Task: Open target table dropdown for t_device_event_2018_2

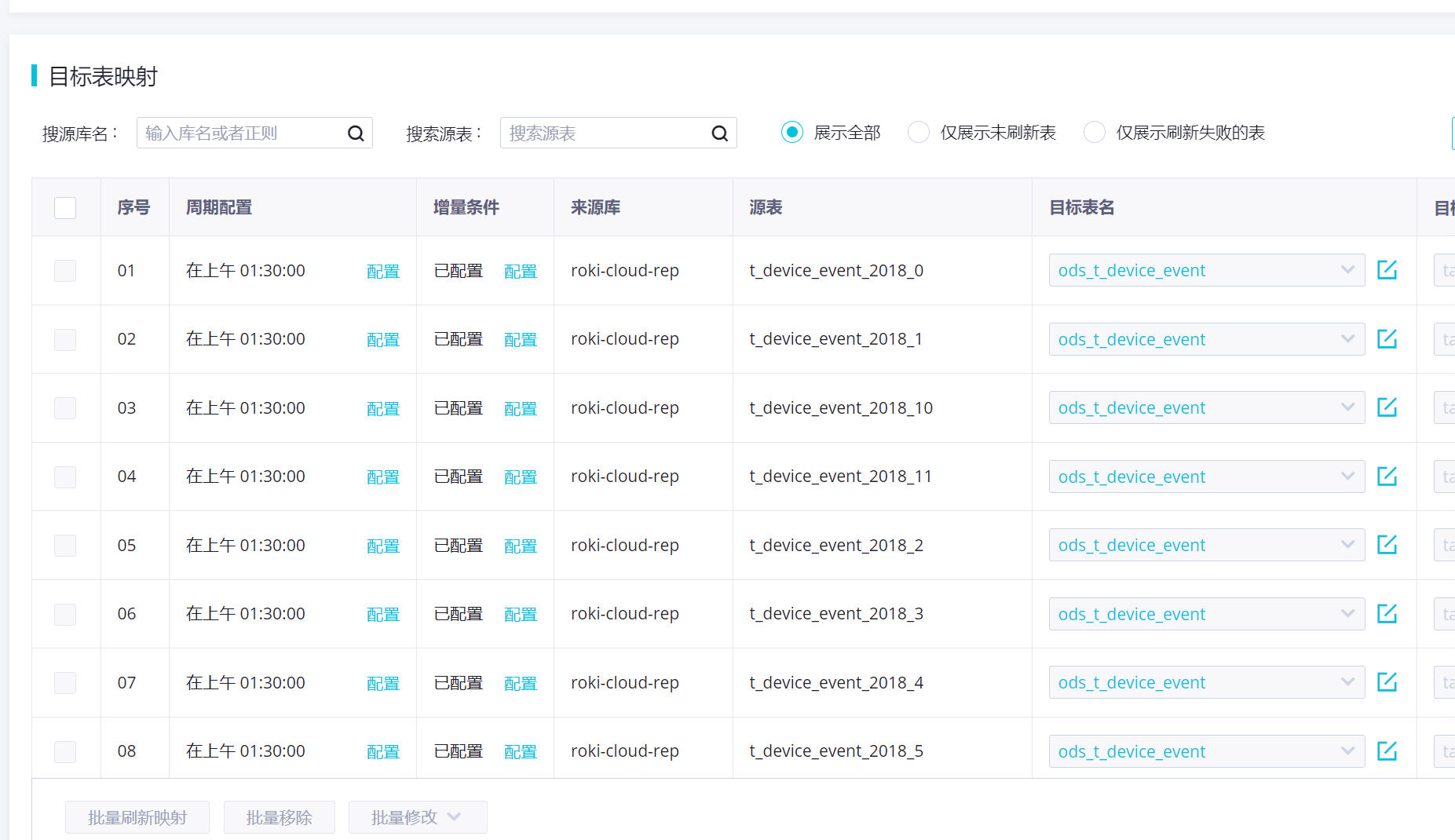Action: pos(1207,545)
